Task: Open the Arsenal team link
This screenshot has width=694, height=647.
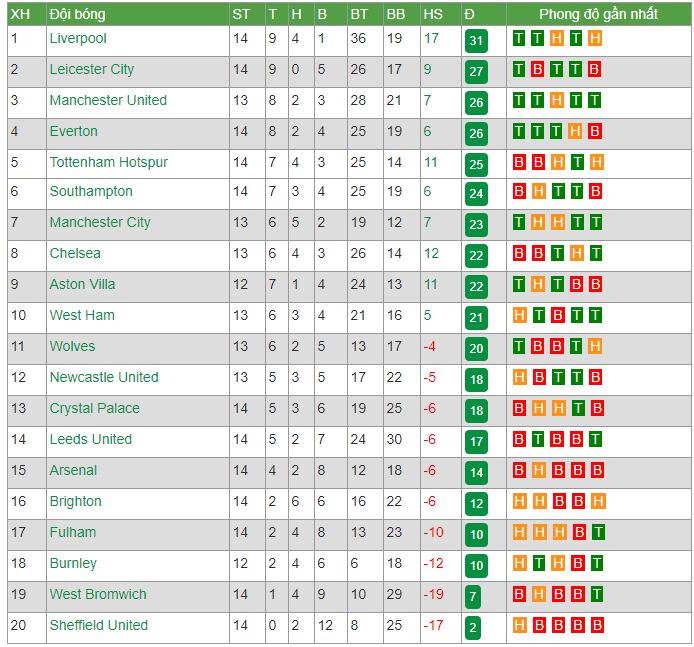Action: [73, 470]
